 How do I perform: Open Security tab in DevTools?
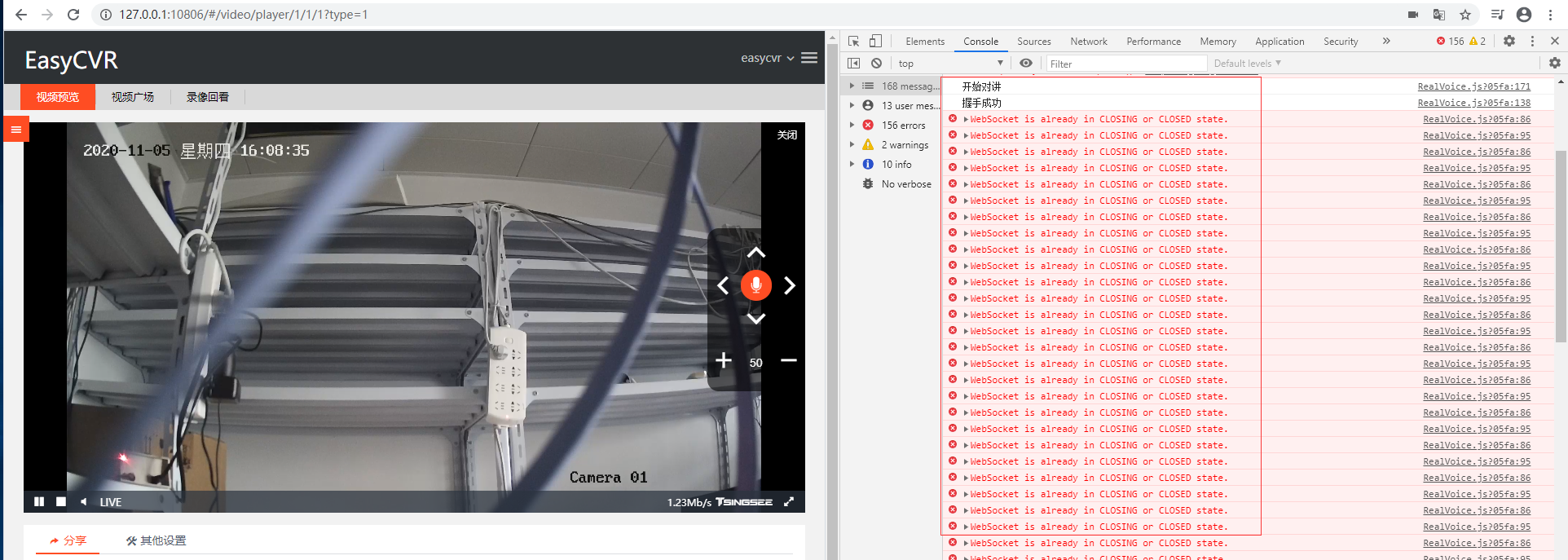pyautogui.click(x=1341, y=41)
